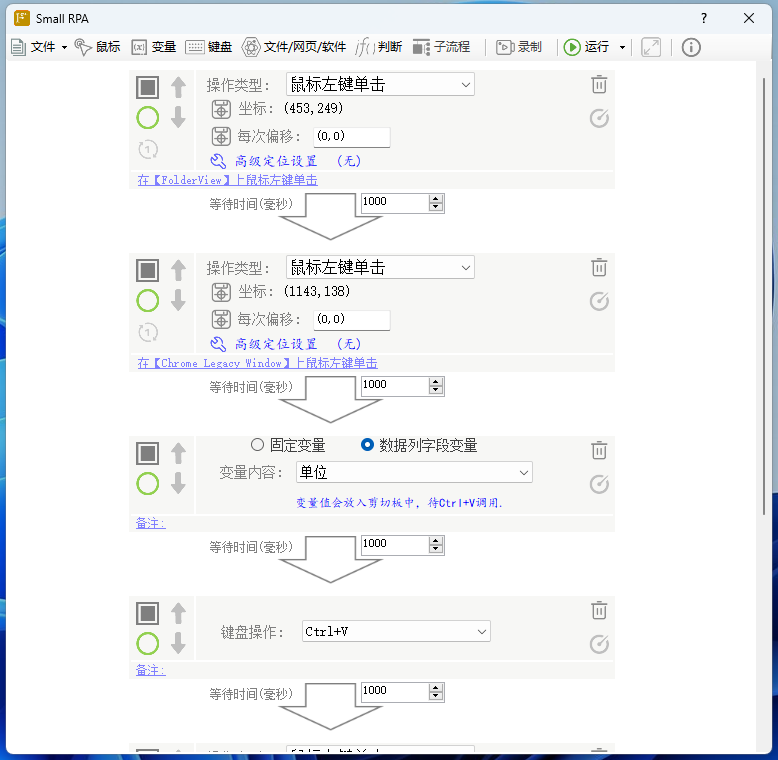The width and height of the screenshot is (778, 760).
Task: Open the 文件/网页/软件 toolbar item
Action: [x=294, y=47]
